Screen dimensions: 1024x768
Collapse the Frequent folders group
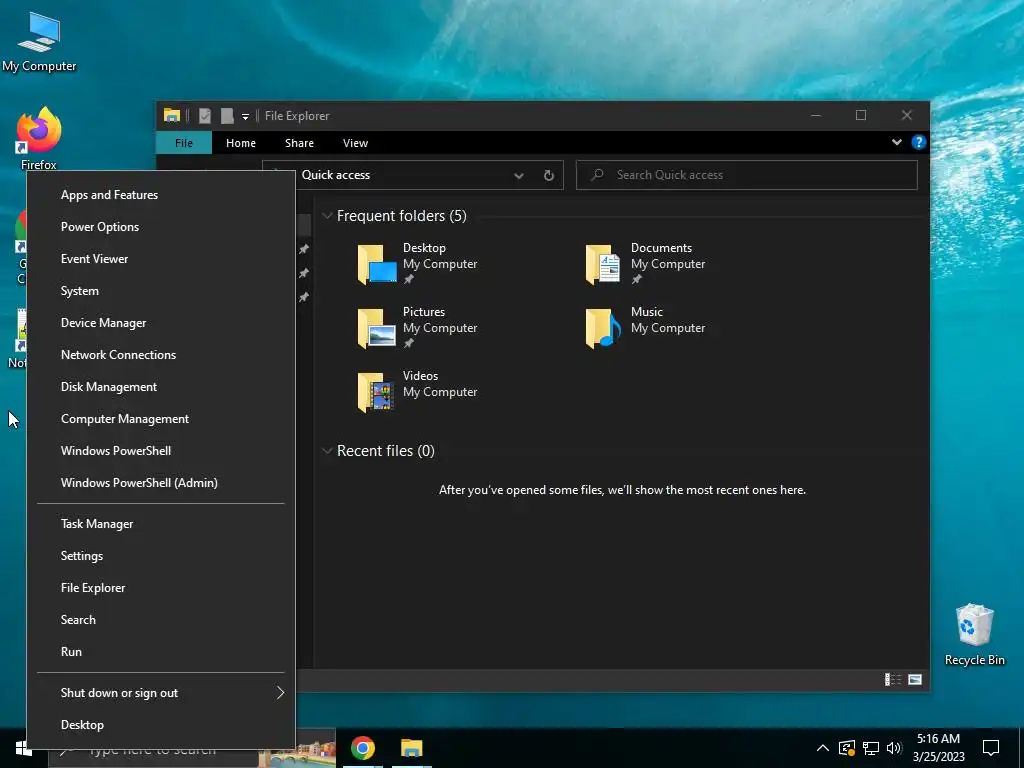point(327,216)
